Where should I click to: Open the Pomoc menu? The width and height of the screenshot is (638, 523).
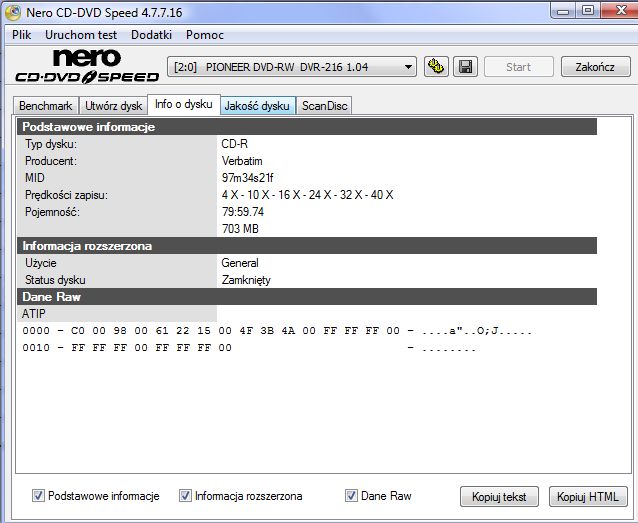(x=205, y=35)
